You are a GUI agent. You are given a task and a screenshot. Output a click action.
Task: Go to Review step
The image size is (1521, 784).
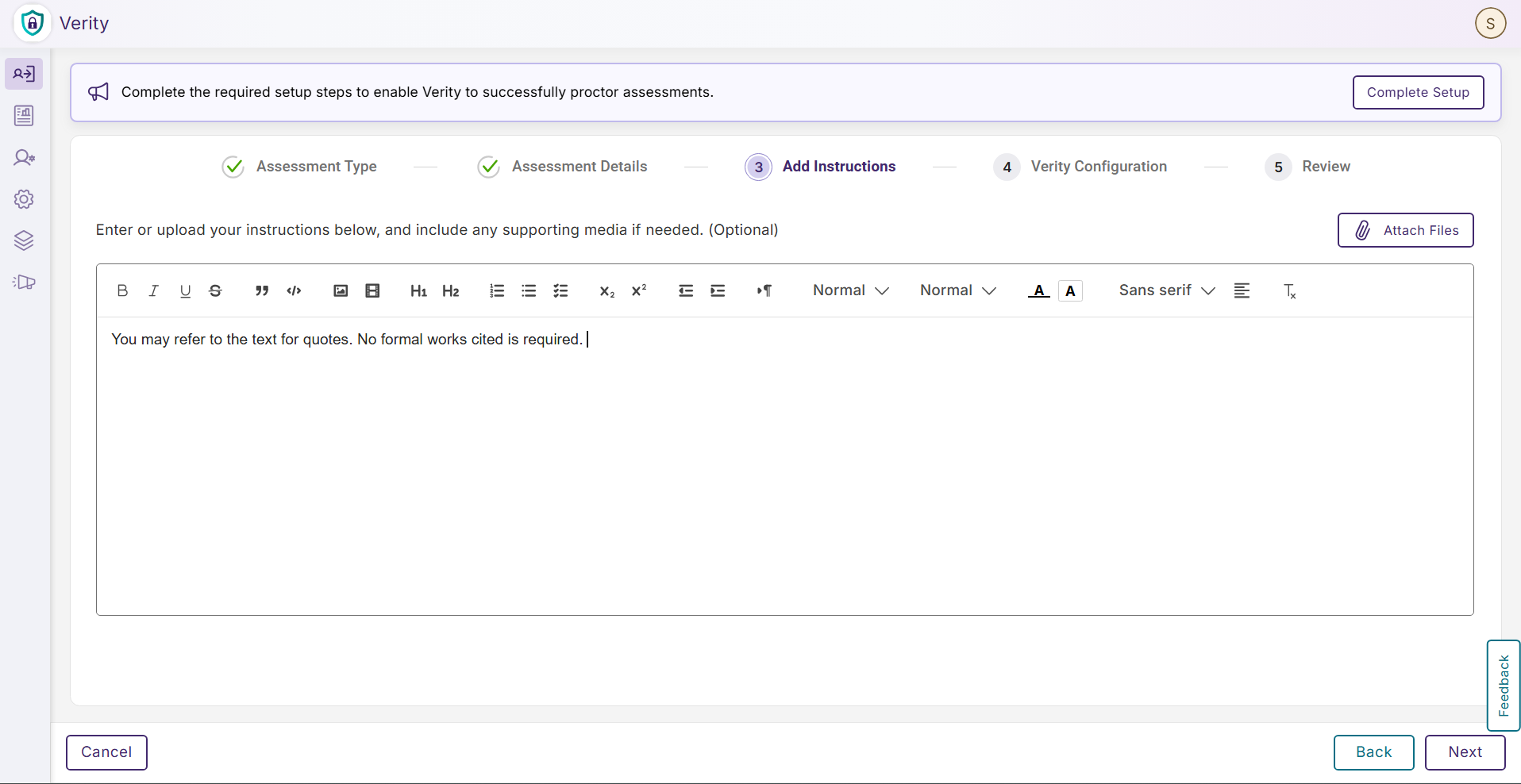click(1307, 167)
